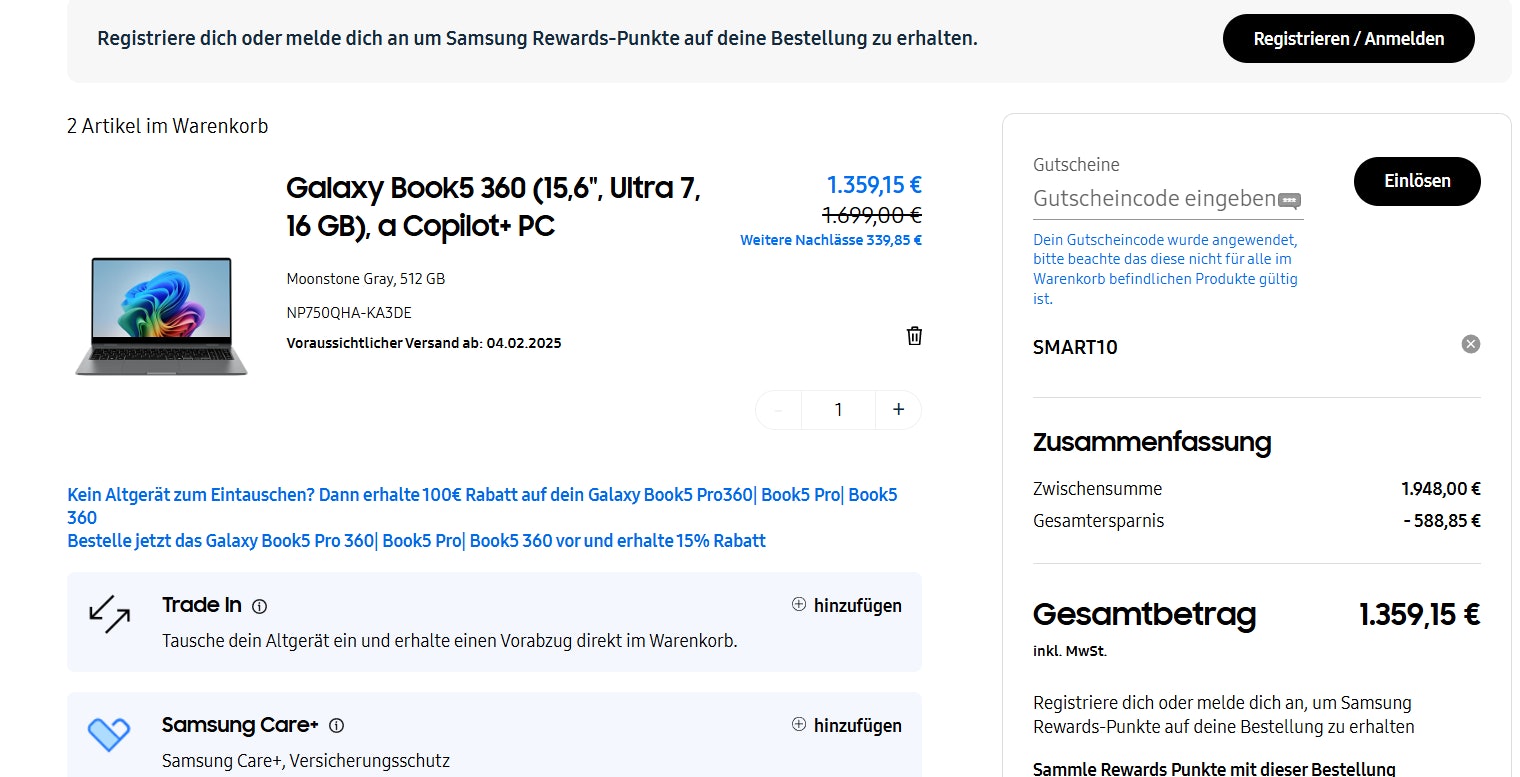The height and width of the screenshot is (777, 1520).
Task: Decrease quantity with the minus button
Action: [778, 410]
